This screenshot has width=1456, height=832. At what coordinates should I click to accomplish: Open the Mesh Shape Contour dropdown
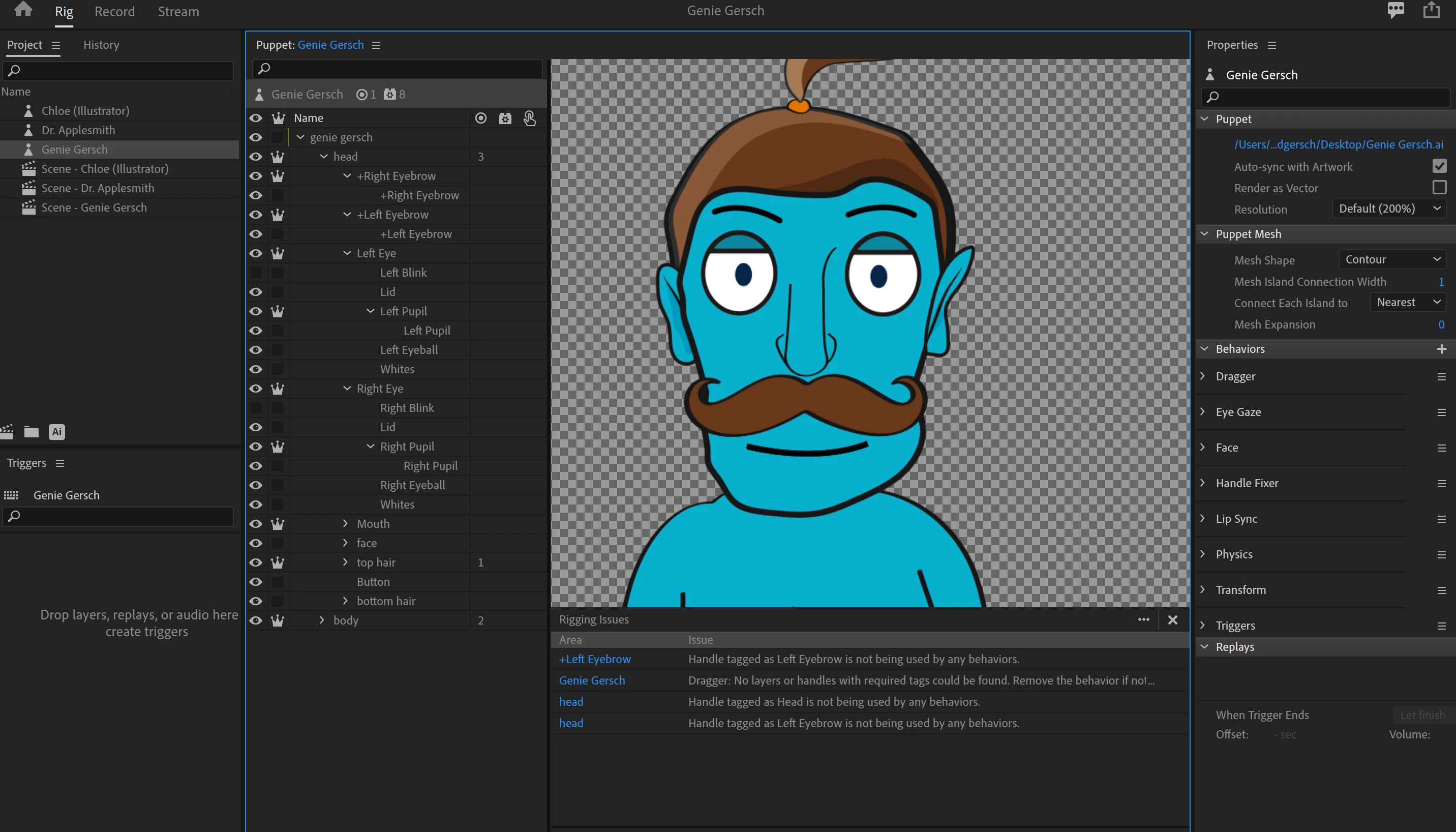(1391, 259)
